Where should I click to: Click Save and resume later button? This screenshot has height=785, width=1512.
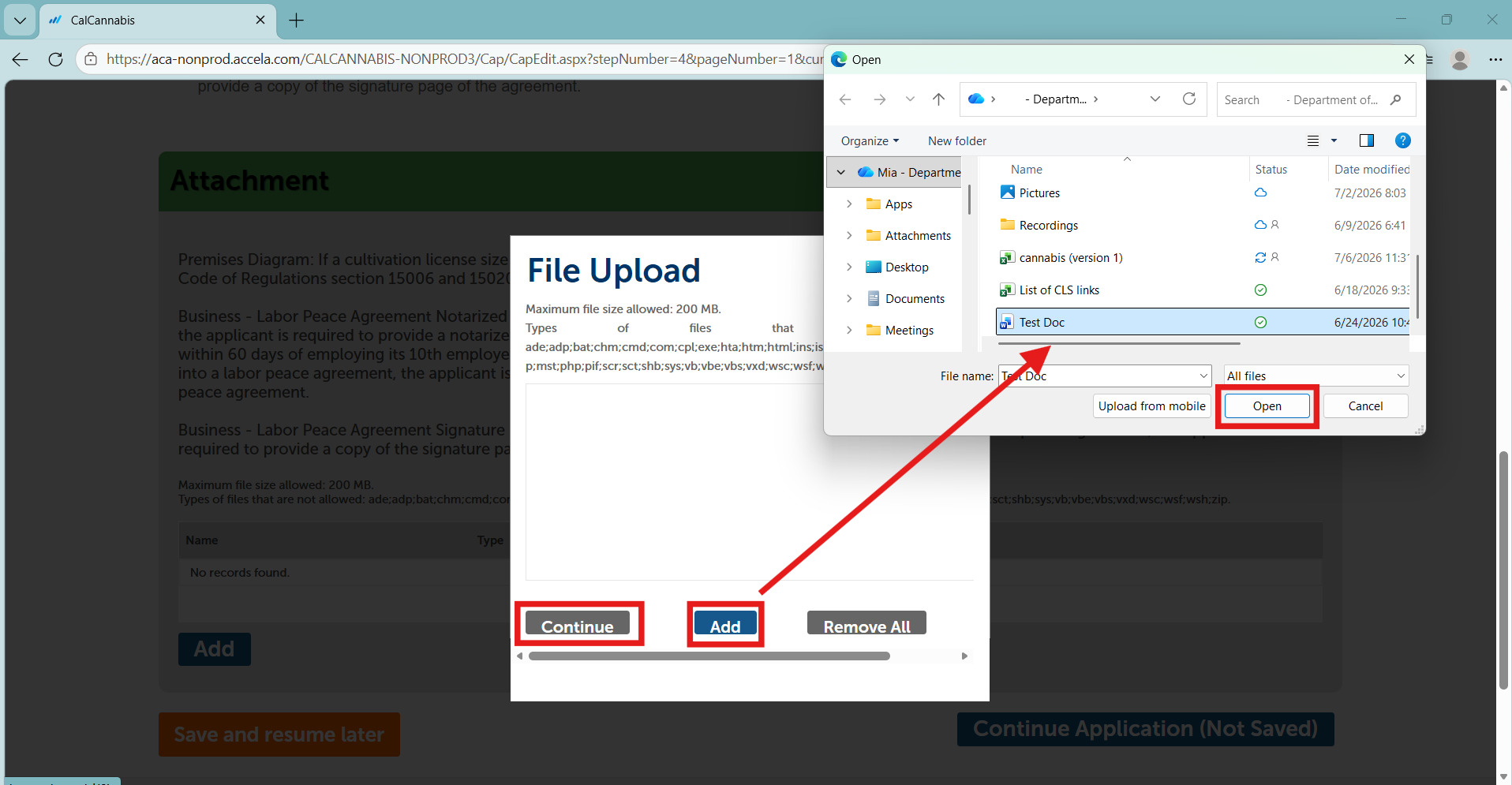point(279,735)
